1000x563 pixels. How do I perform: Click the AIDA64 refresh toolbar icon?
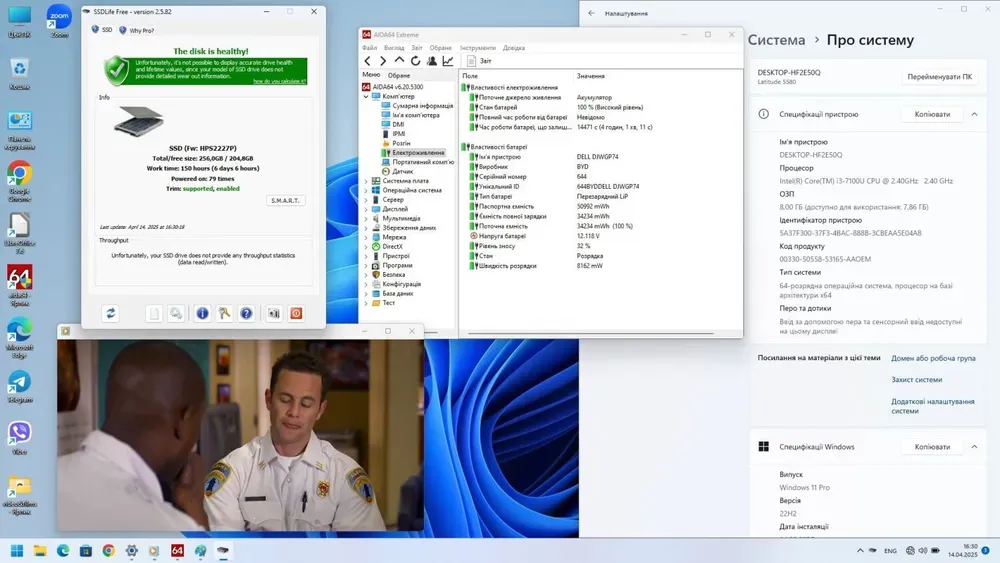(416, 61)
